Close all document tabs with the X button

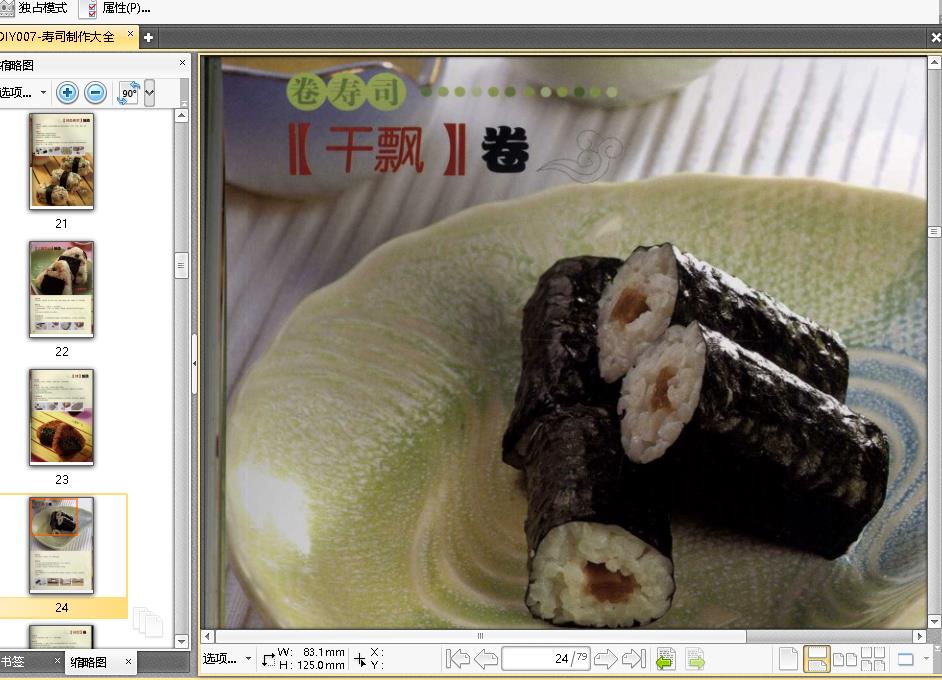[x=935, y=38]
